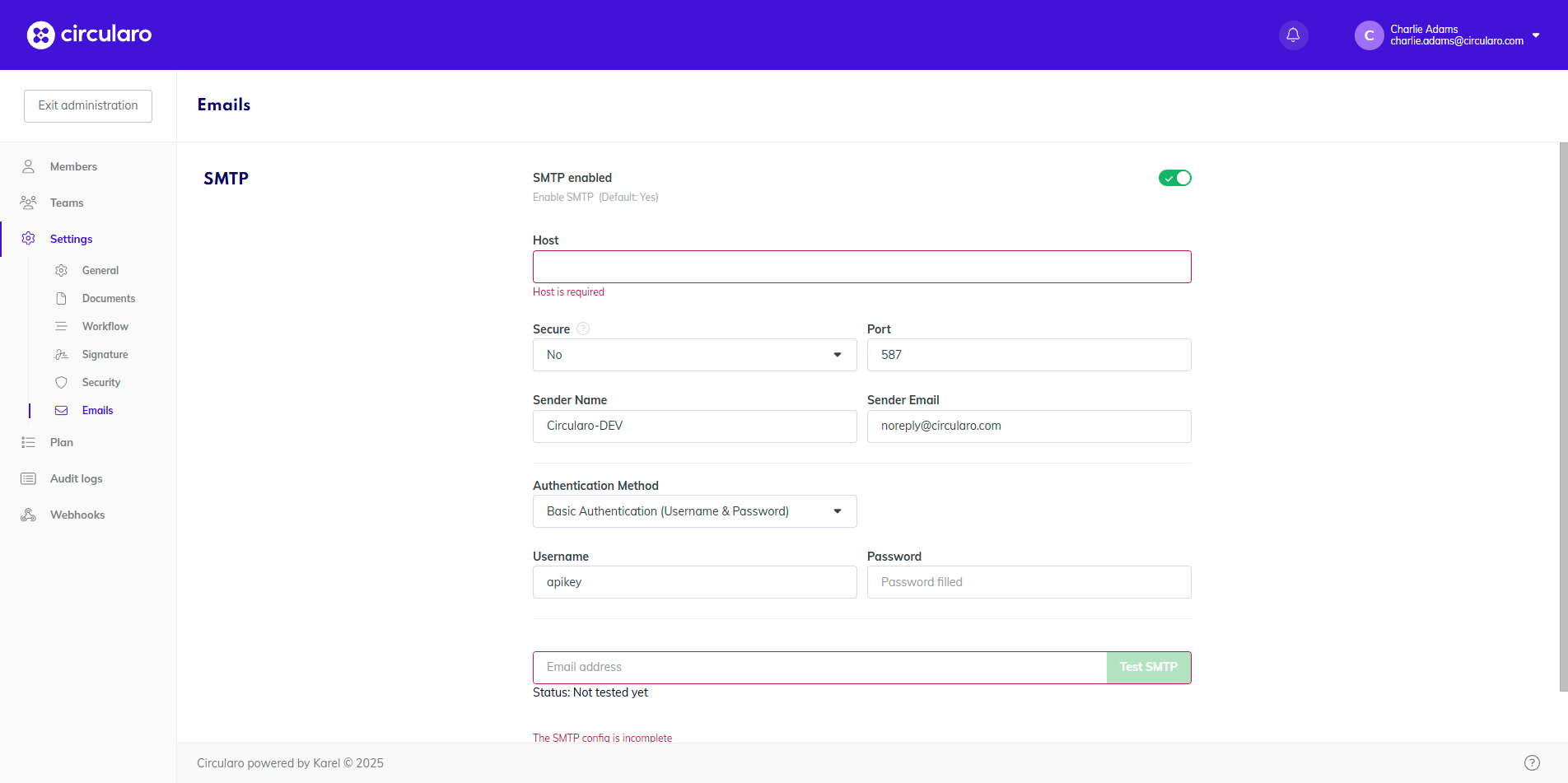The image size is (1568, 783).
Task: Click the Circularo logo
Action: [x=89, y=35]
